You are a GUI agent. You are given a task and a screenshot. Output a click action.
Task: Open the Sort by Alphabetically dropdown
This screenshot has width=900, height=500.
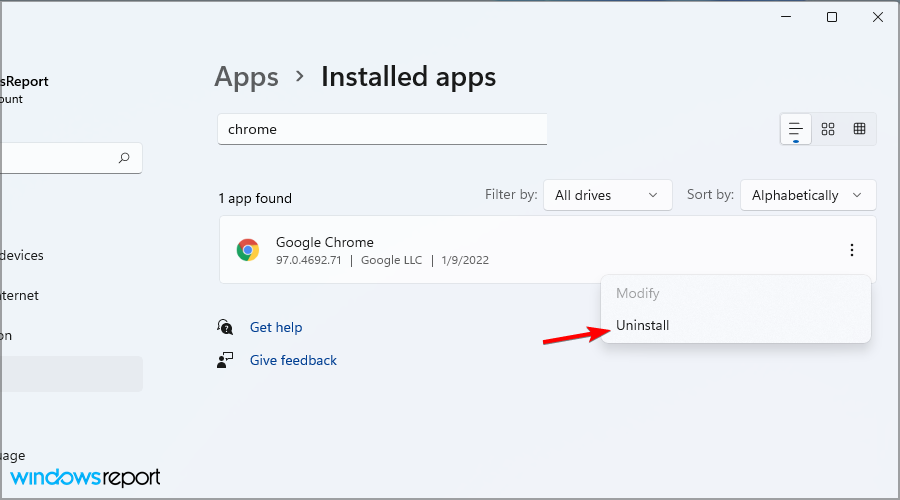[x=808, y=195]
